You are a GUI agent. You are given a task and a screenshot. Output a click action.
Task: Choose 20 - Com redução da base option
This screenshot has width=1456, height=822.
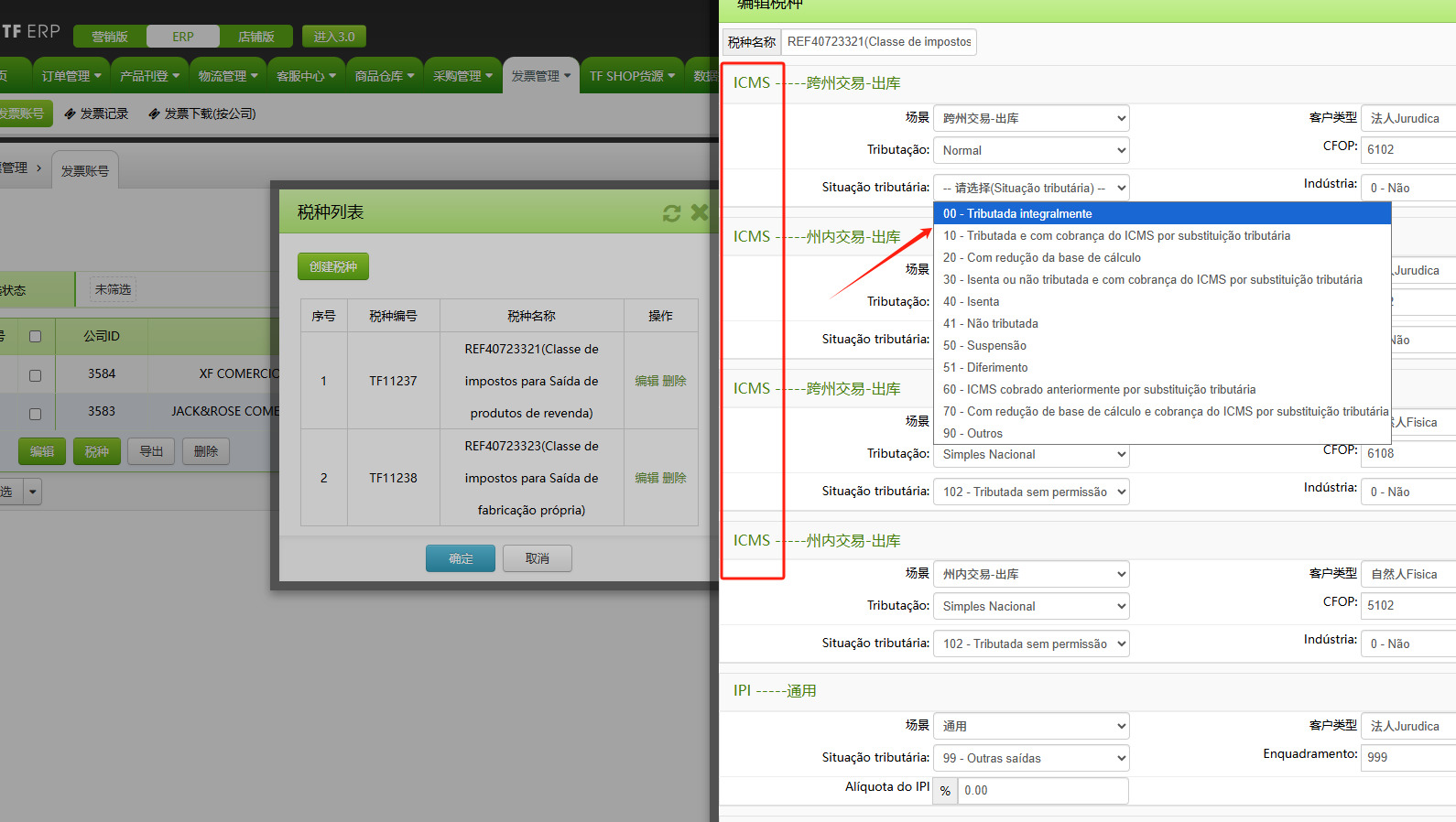point(1041,257)
